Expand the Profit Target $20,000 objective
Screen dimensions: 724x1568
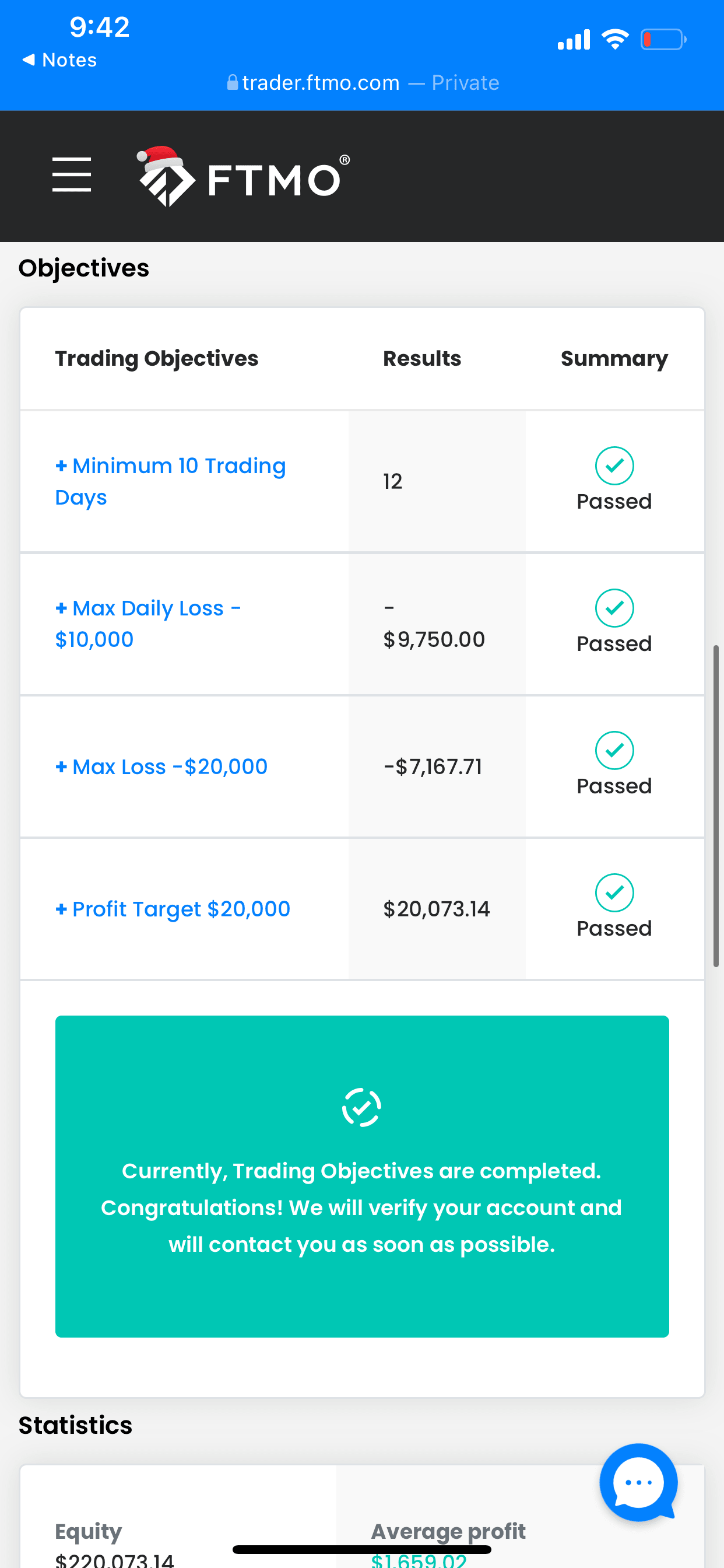[173, 909]
